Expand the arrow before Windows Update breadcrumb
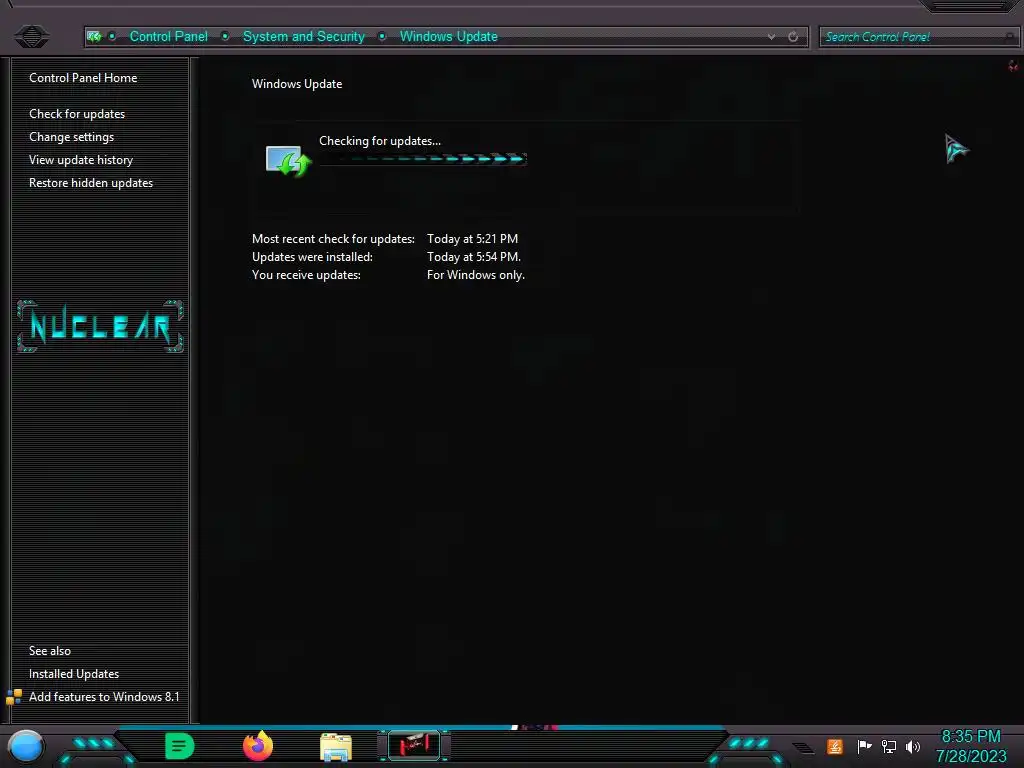This screenshot has height=768, width=1024. (382, 37)
